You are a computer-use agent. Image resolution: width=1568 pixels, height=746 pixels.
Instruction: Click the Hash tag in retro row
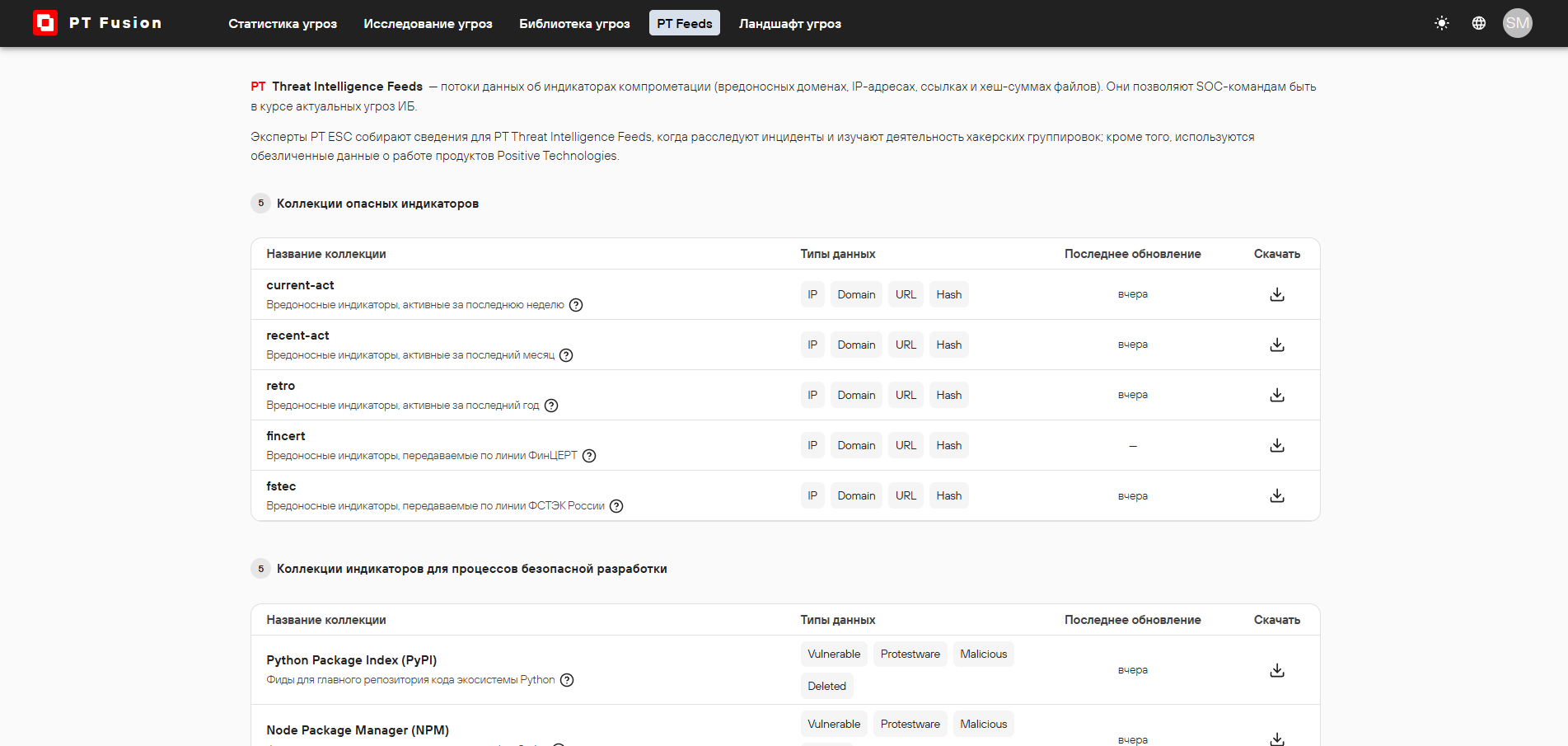[x=948, y=395]
